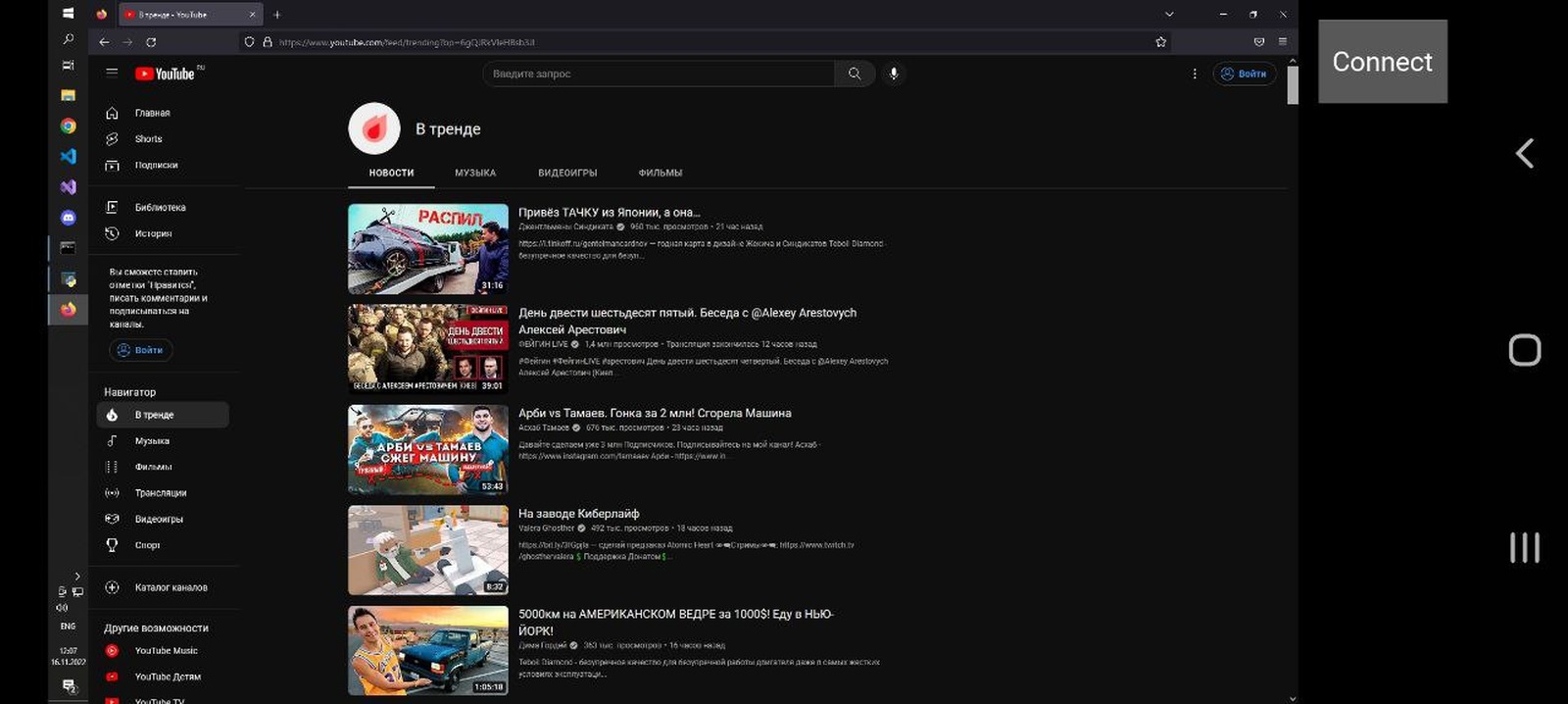Open Видеоигры in the sidebar navigator
Screen dimensions: 1568x704
point(163,519)
